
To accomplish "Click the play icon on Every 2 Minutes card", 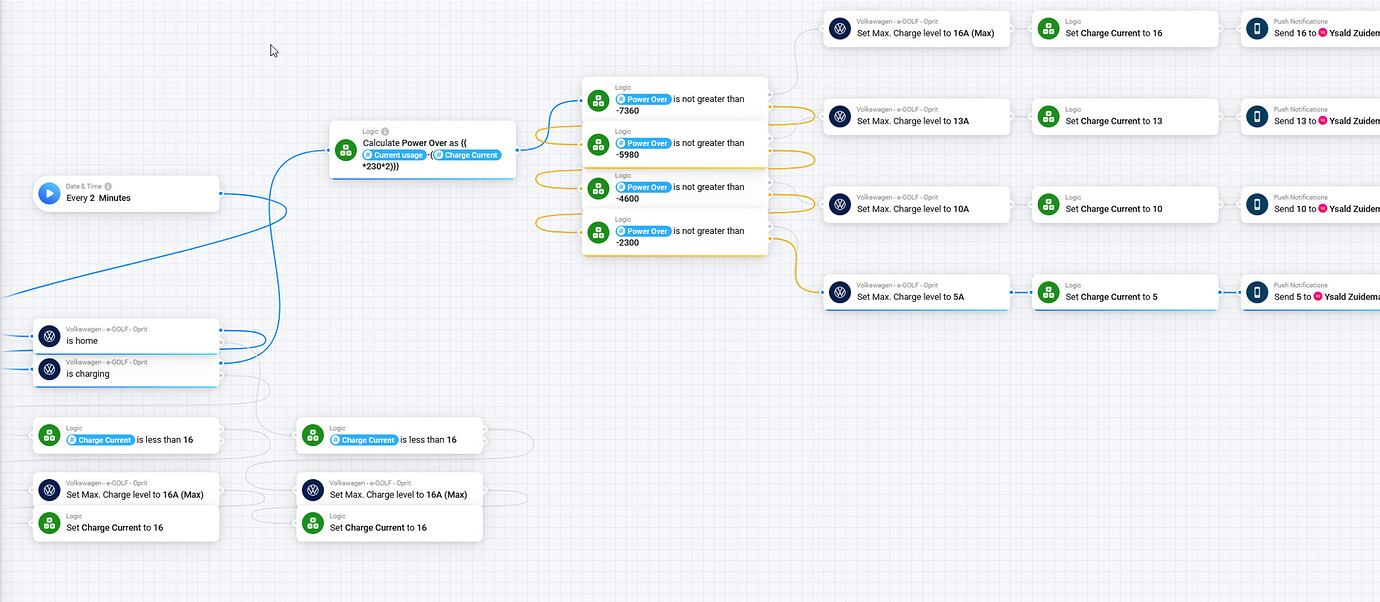I will tap(48, 193).
